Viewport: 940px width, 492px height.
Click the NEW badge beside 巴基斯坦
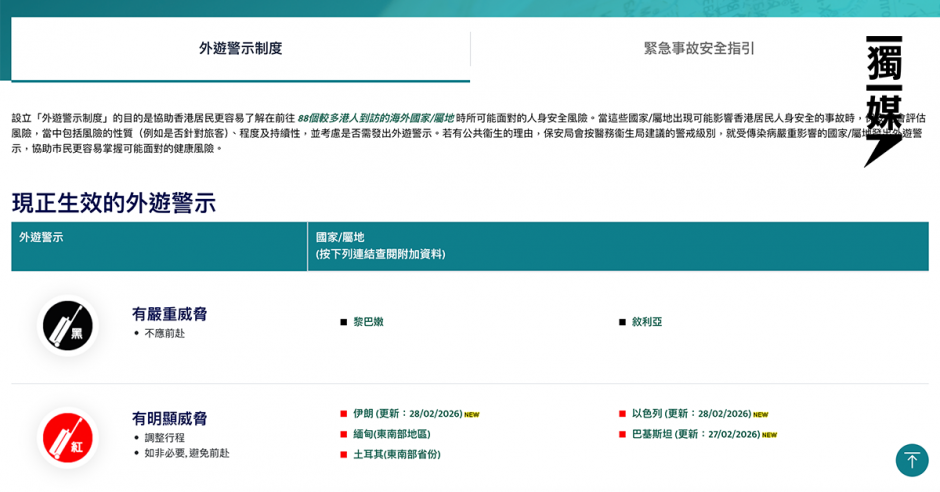click(769, 435)
